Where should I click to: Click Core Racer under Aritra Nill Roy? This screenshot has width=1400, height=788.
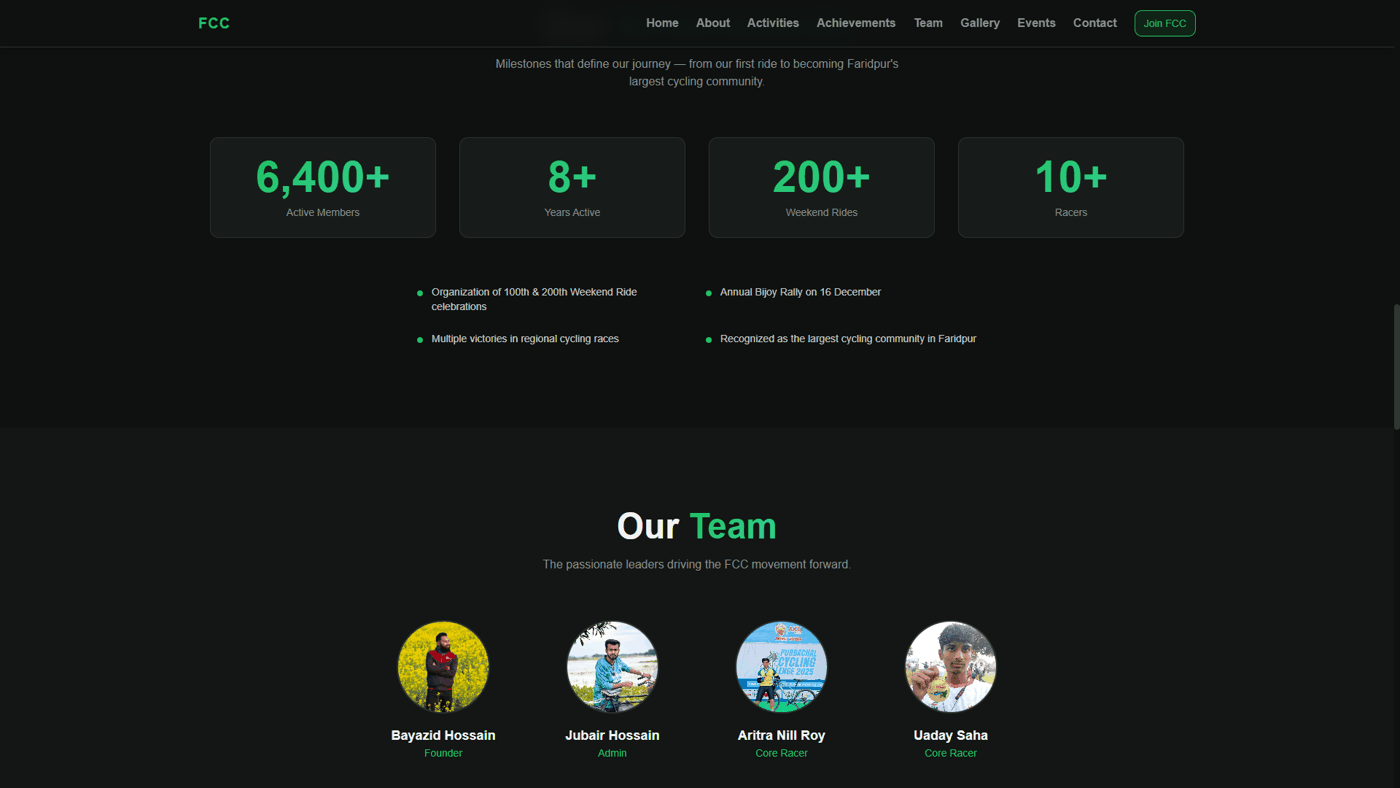coord(781,753)
